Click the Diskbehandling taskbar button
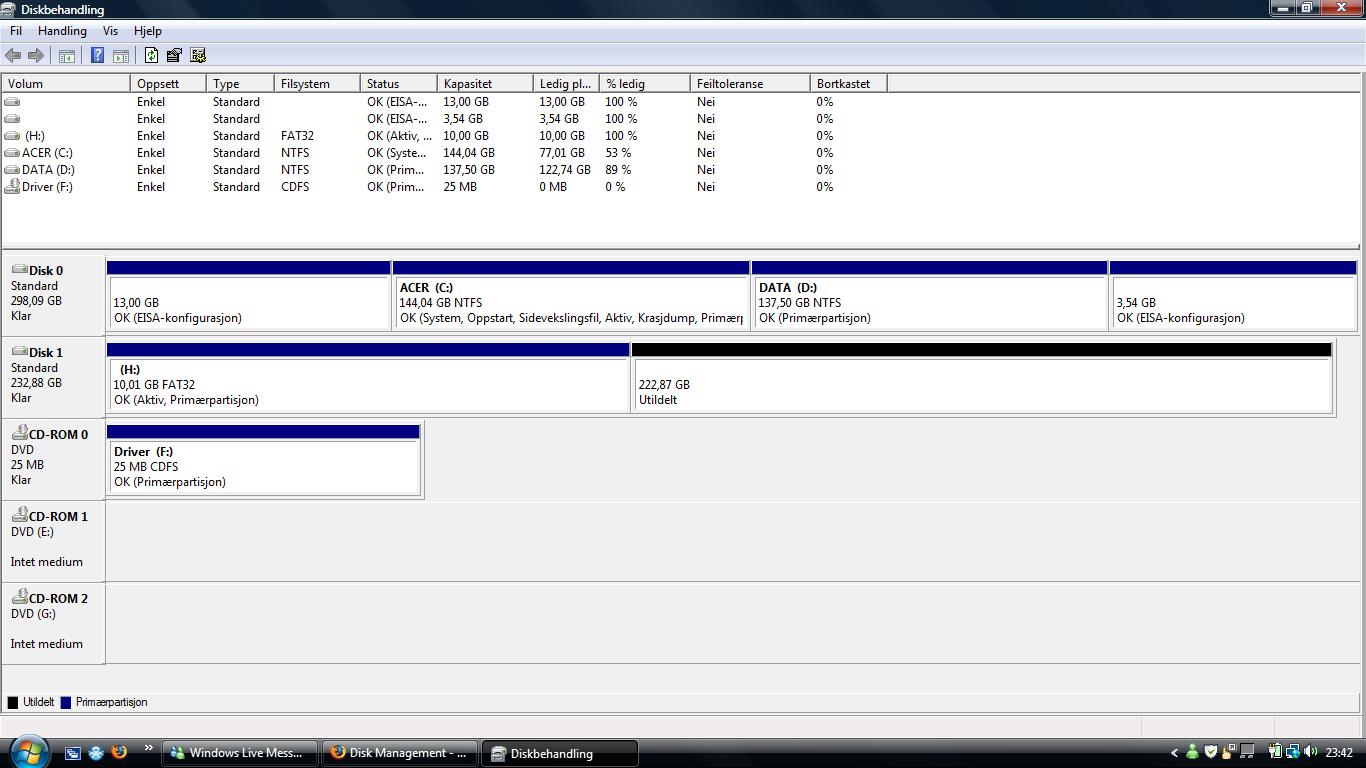This screenshot has width=1366, height=768. [560, 753]
